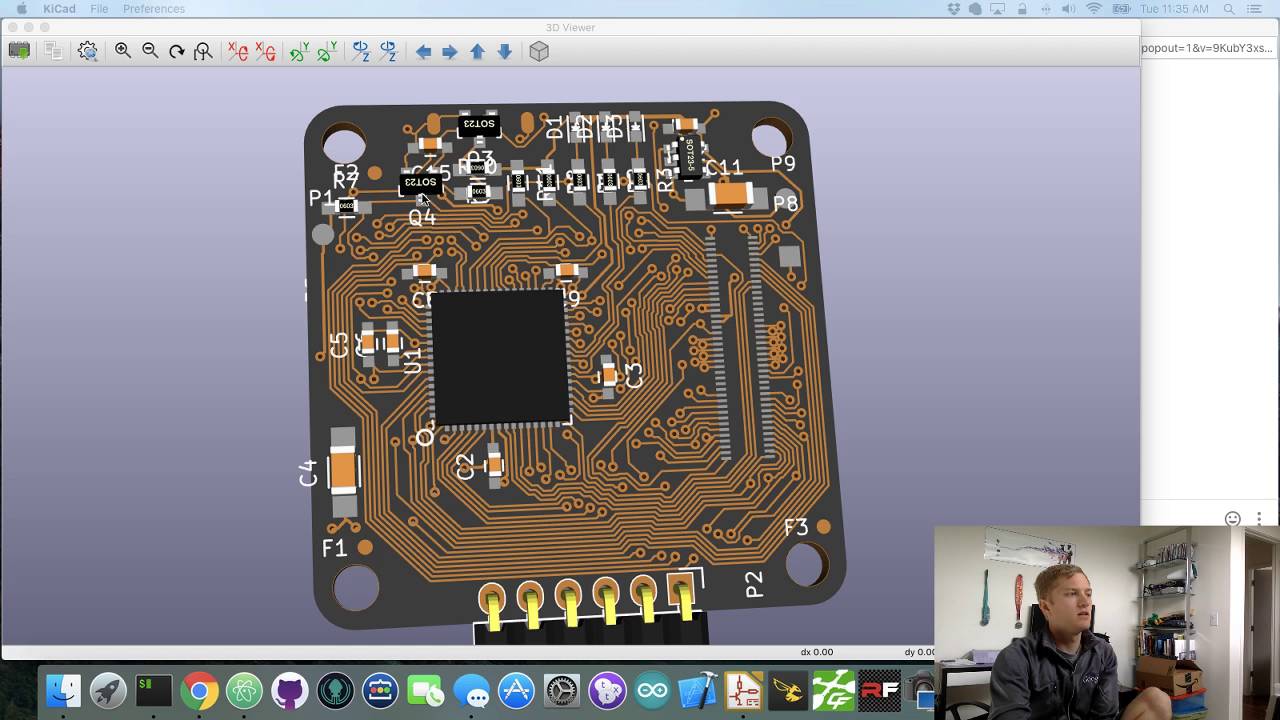Click the AirPlay display icon in menu bar
1280x720 pixels.
point(997,9)
